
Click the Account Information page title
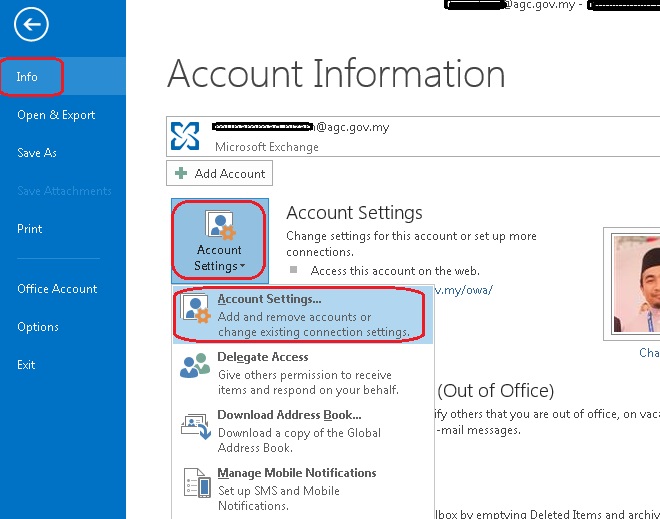pyautogui.click(x=336, y=74)
